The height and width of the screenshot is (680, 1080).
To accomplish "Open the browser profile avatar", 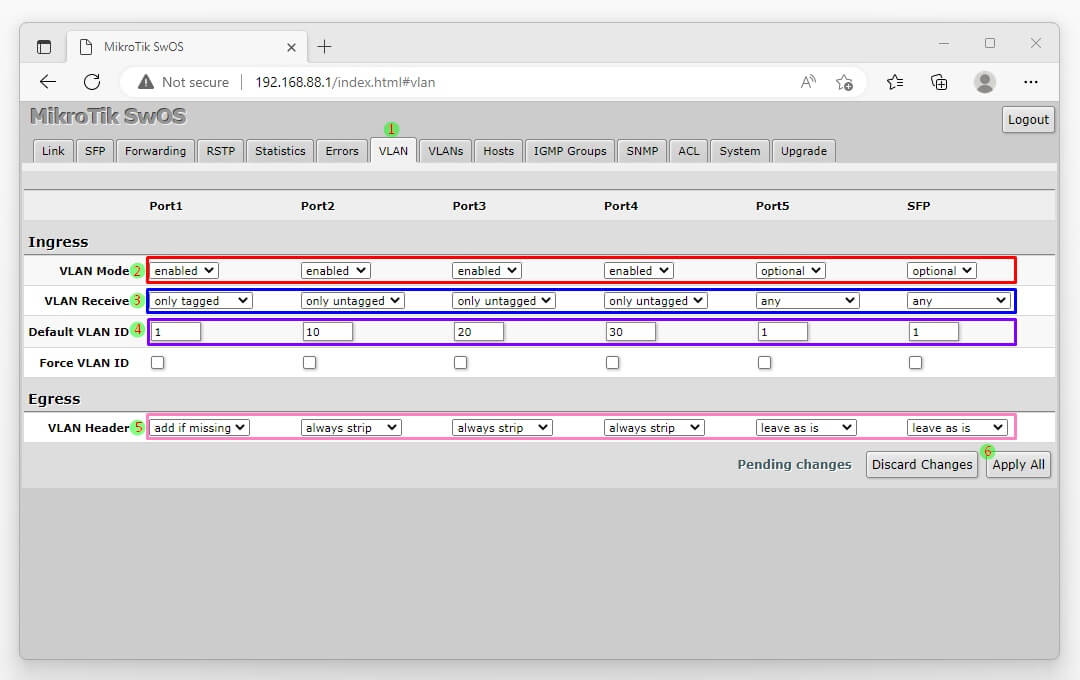I will [985, 82].
